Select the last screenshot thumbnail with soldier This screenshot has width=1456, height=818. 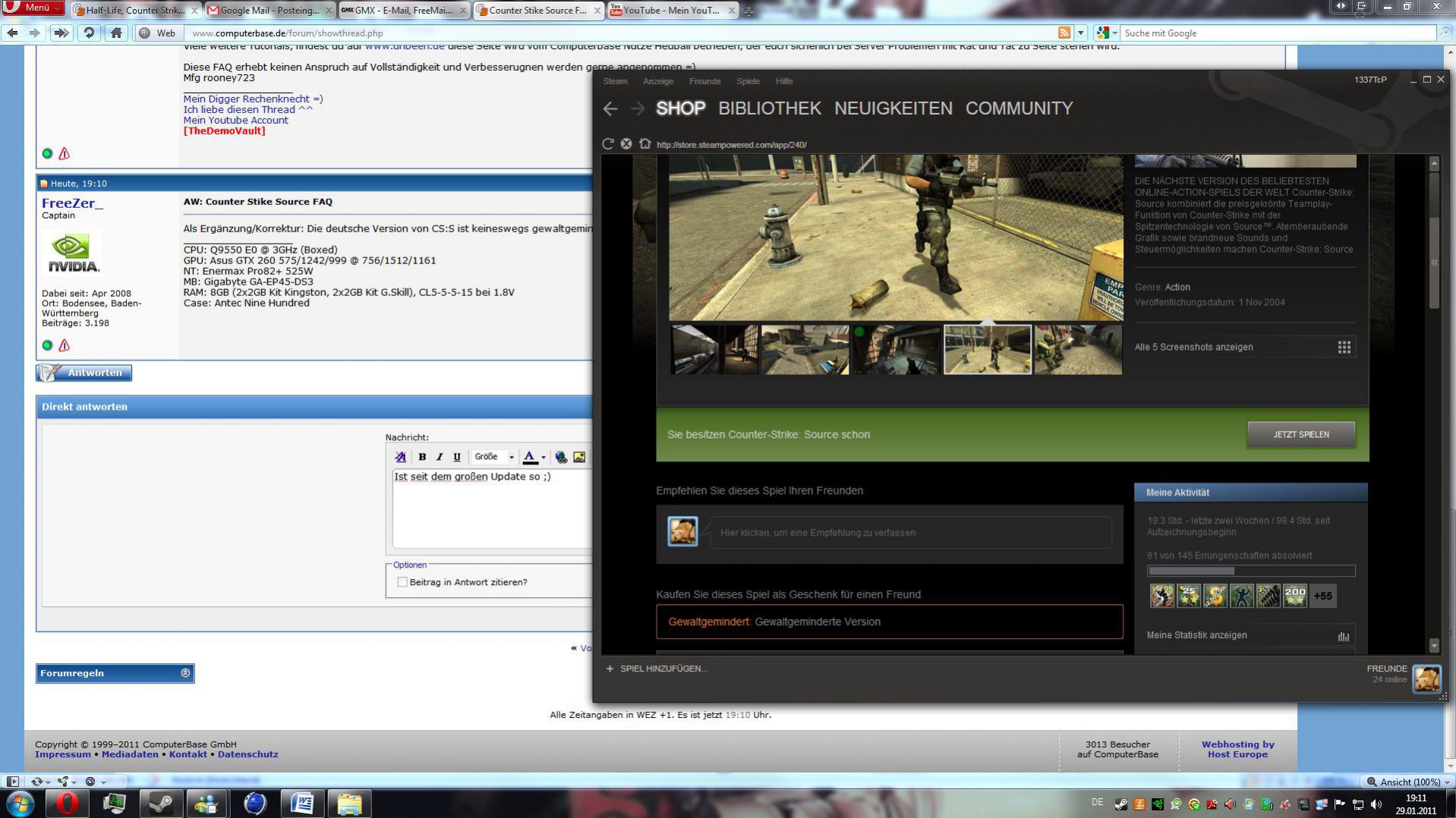click(x=1078, y=350)
